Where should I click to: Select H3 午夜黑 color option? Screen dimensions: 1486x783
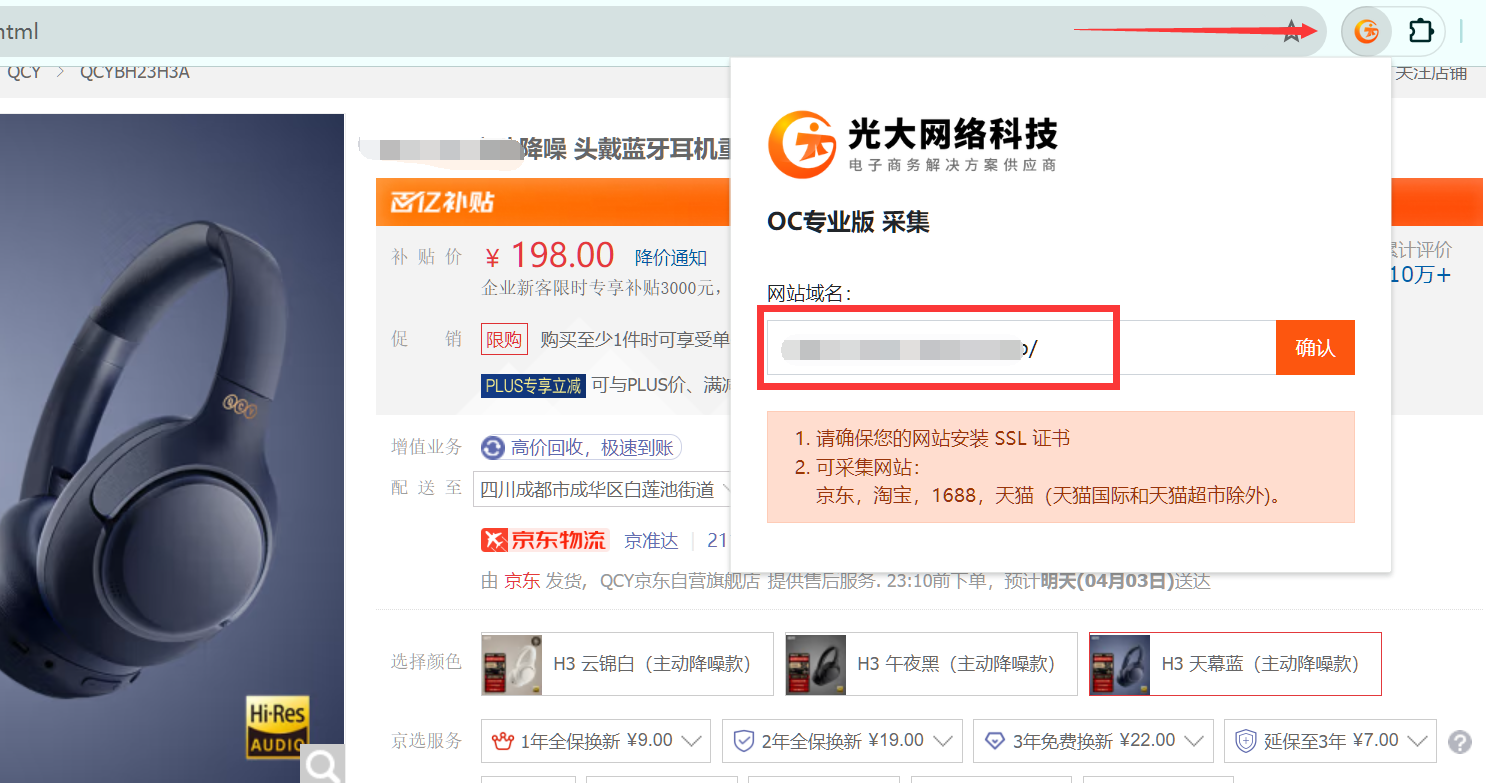coord(931,664)
